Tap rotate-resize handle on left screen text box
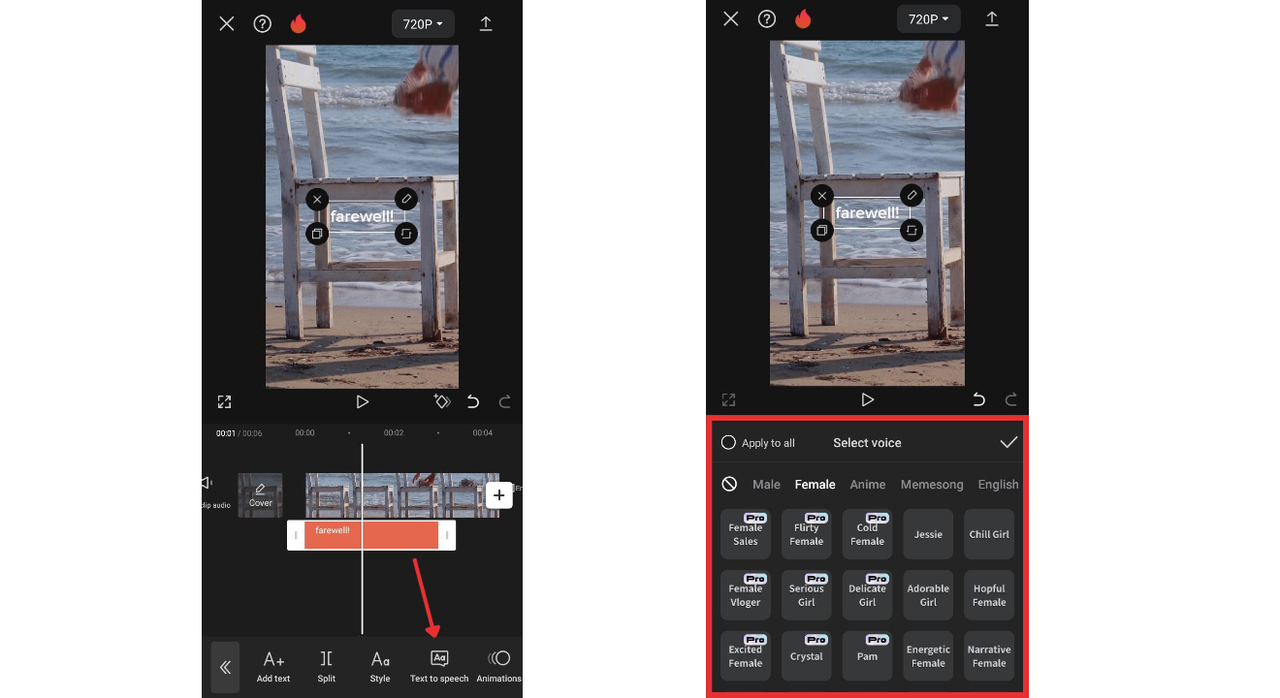This screenshot has height=698, width=1280. 405,234
